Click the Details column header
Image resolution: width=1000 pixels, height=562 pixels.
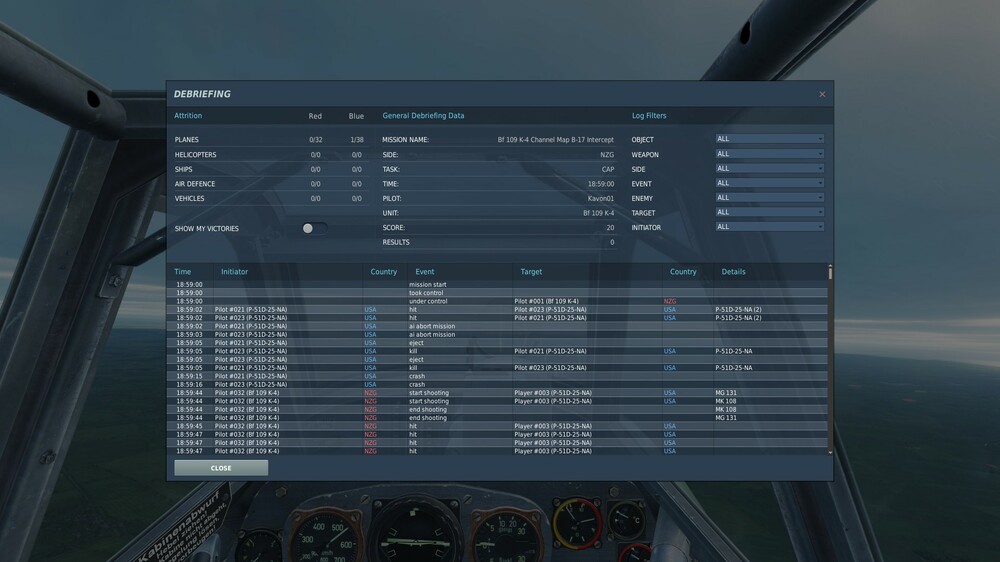(733, 272)
